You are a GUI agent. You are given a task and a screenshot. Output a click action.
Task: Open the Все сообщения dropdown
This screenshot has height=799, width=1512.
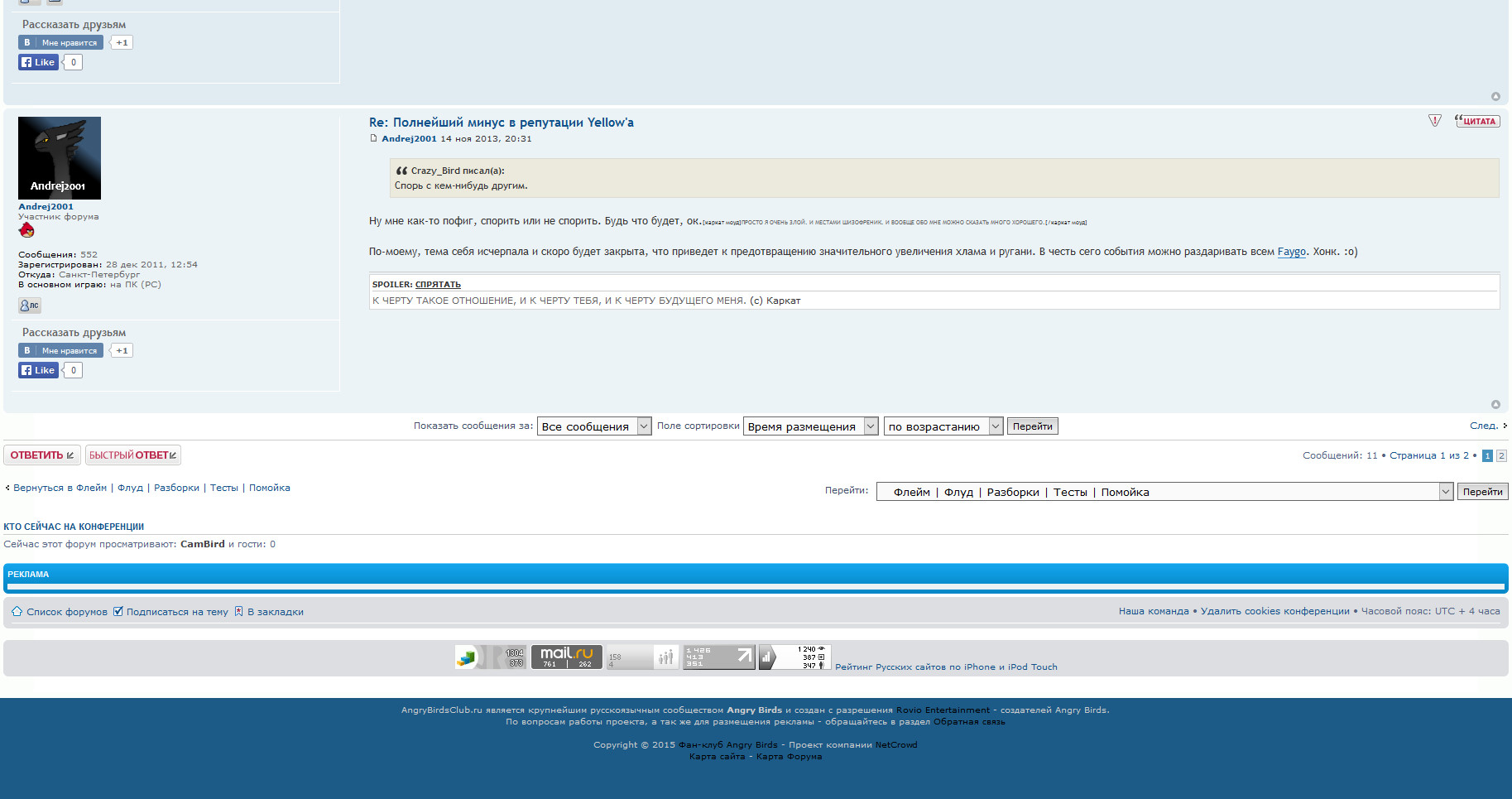coord(594,426)
